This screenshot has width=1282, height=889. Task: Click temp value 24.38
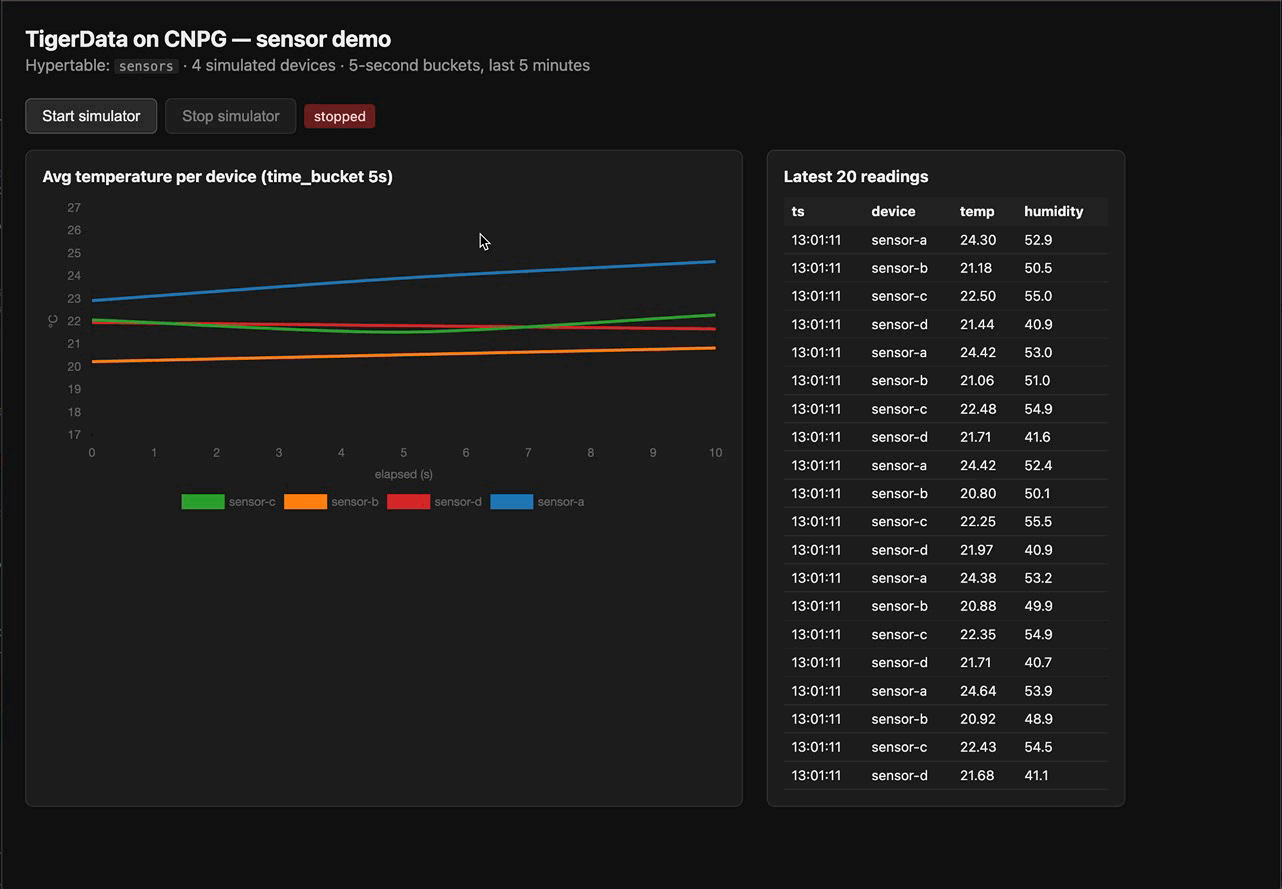[x=977, y=578]
